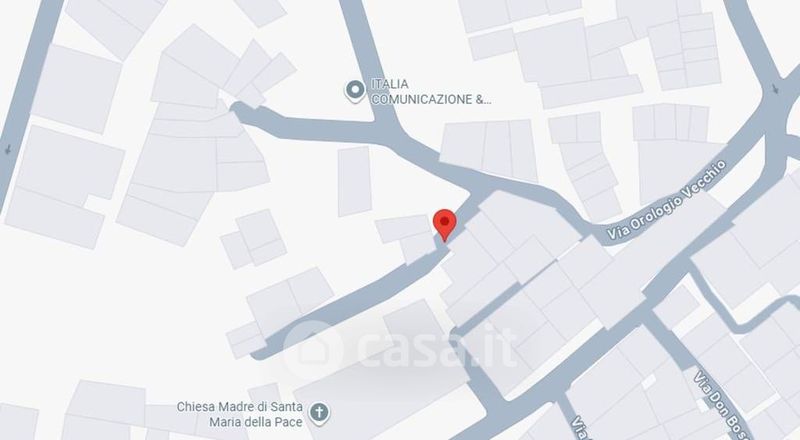Select the Via Don Bosco street label
Screen dimensions: 800x440
pyautogui.click(x=721, y=405)
